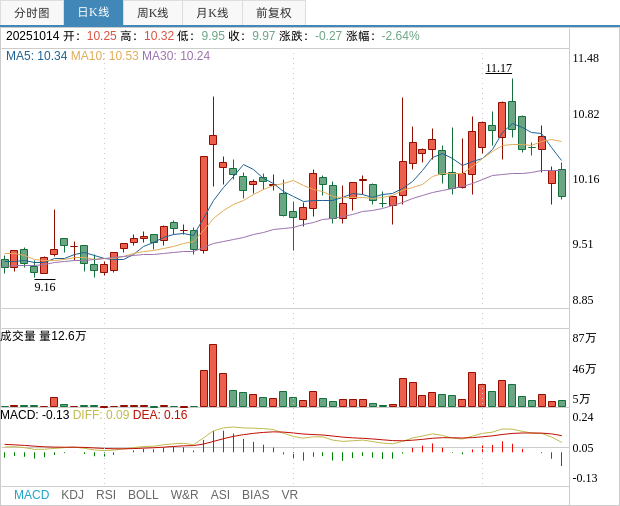Click the 11.48 price axis label

click(x=586, y=59)
